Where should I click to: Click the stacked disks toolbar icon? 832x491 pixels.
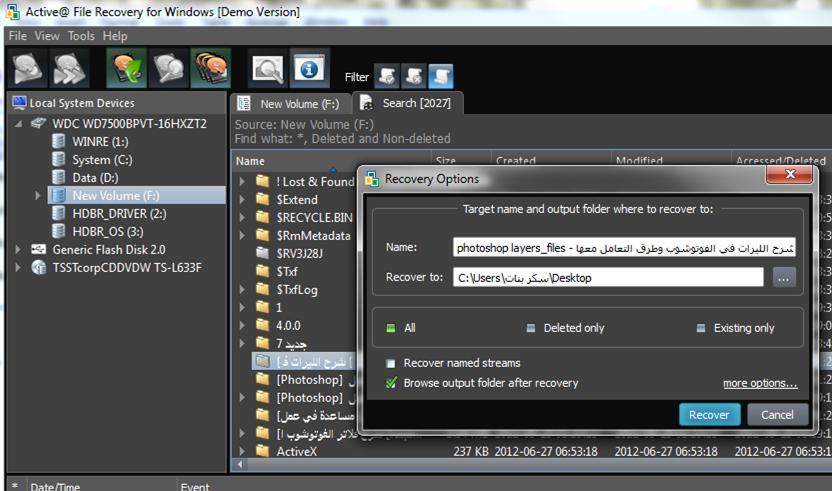[210, 68]
